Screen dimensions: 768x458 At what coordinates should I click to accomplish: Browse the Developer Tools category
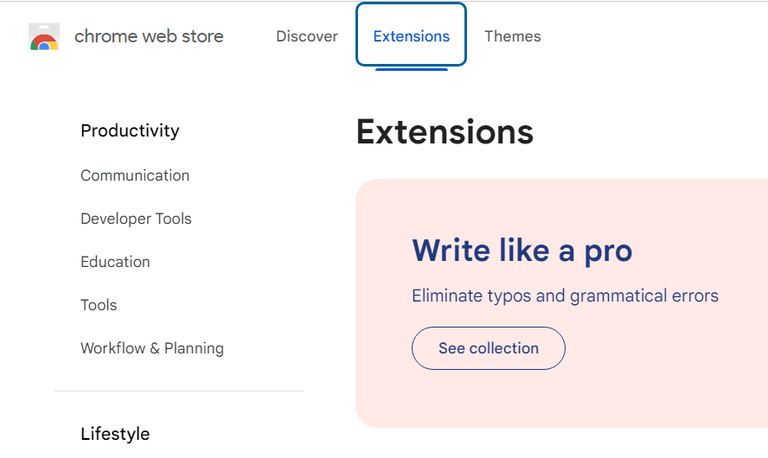pyautogui.click(x=136, y=219)
